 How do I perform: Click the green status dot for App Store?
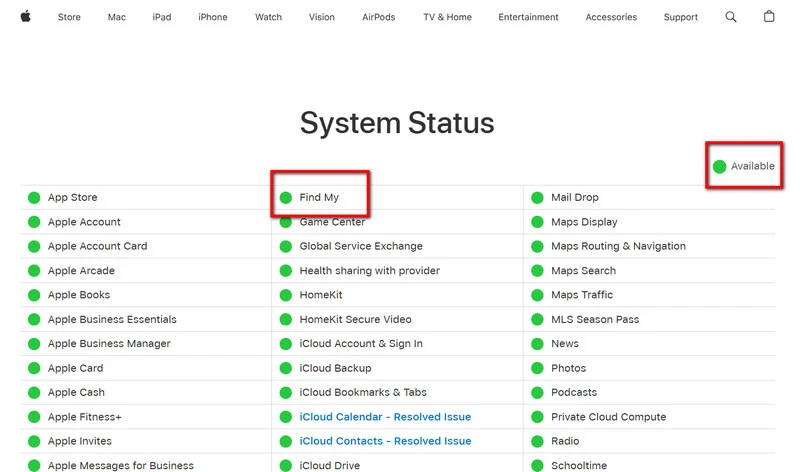click(x=34, y=197)
